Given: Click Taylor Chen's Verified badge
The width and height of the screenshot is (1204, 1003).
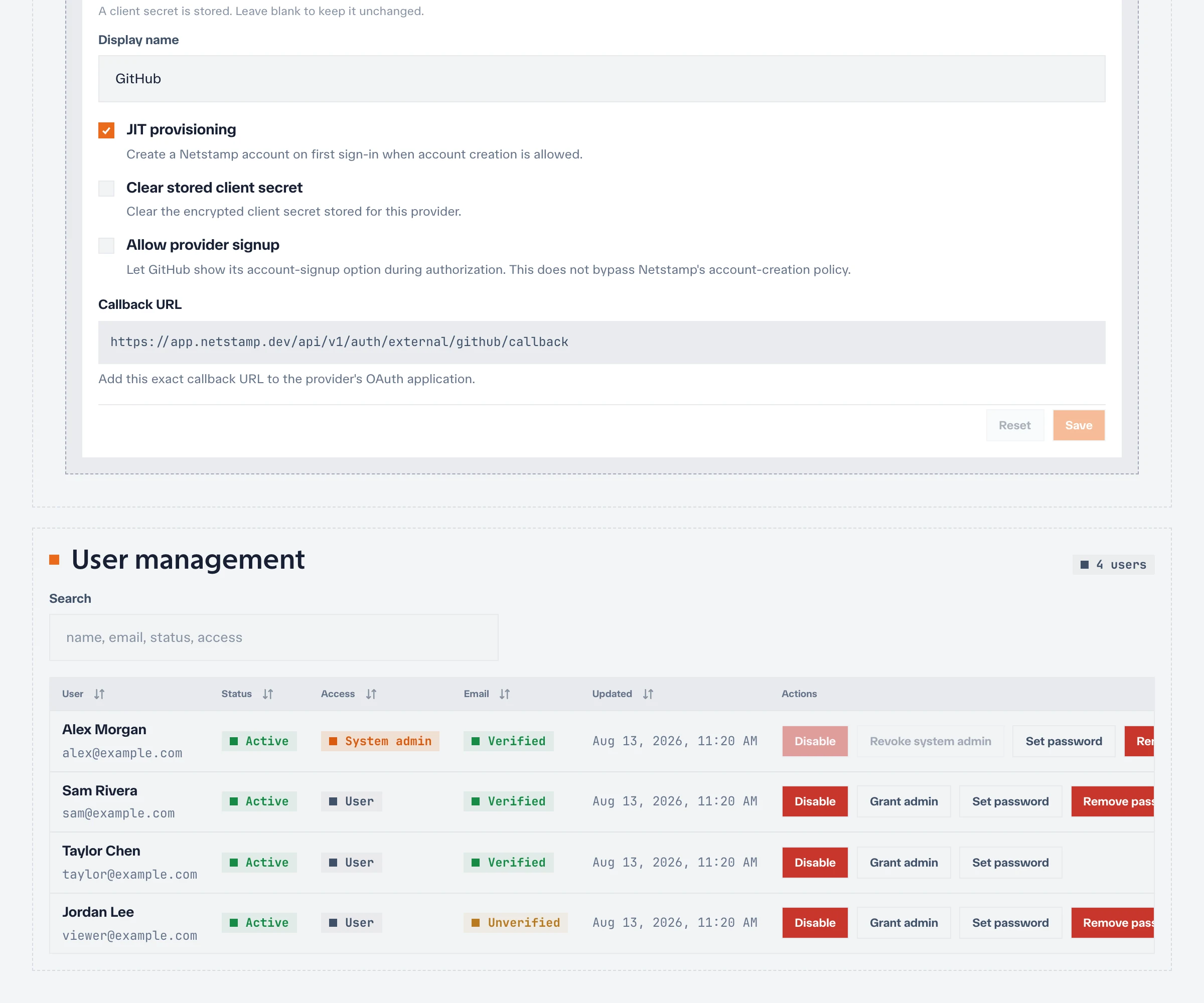Looking at the screenshot, I should pos(509,863).
